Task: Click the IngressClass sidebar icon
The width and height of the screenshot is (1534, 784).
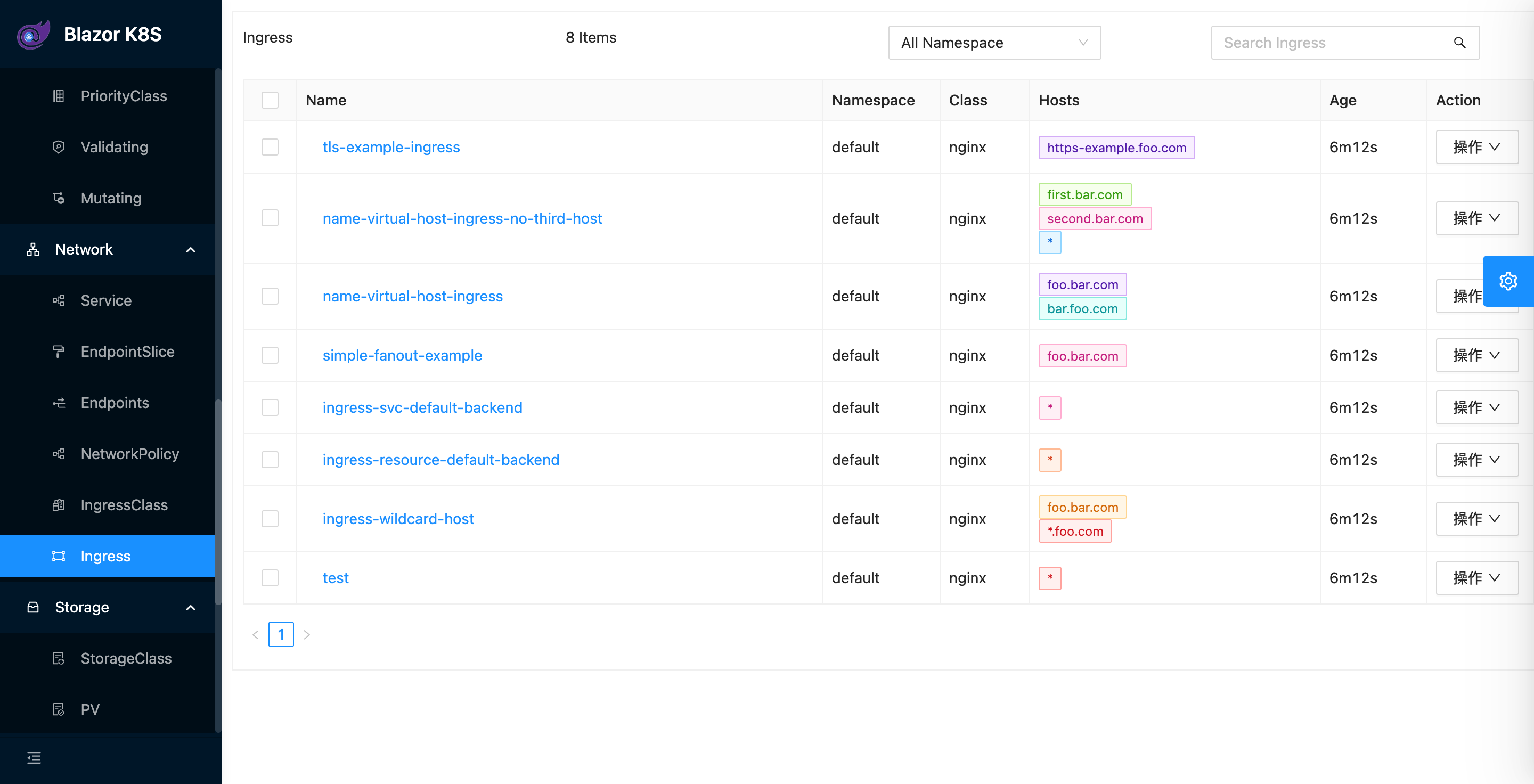Action: tap(59, 505)
